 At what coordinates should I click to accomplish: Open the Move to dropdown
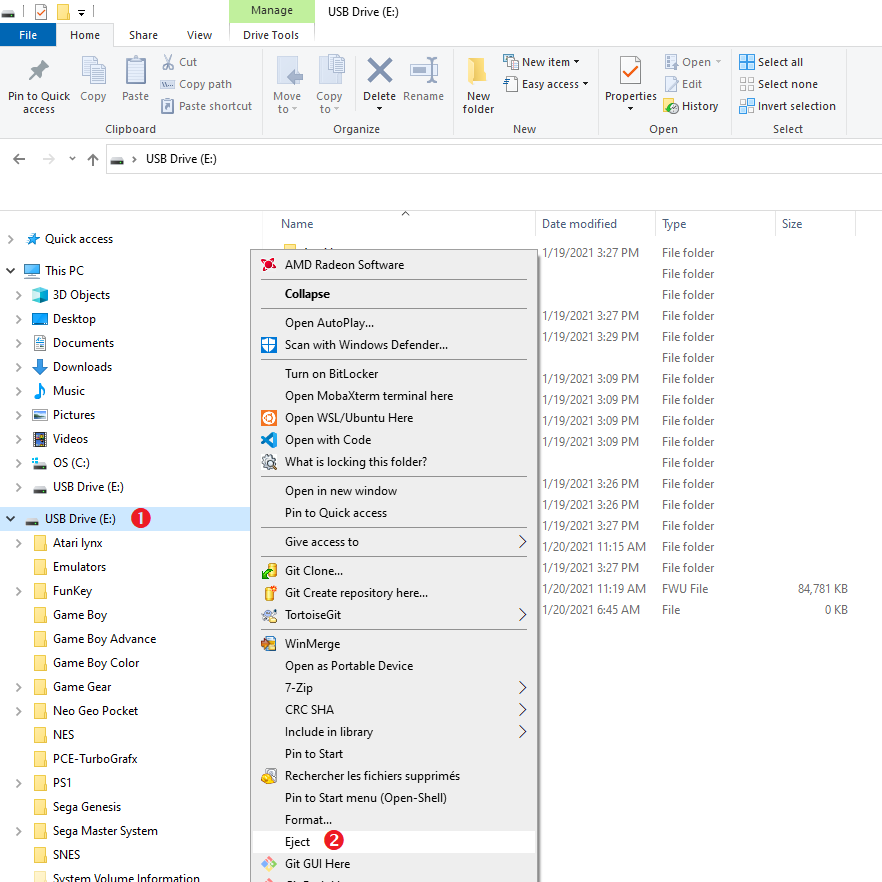tap(287, 103)
